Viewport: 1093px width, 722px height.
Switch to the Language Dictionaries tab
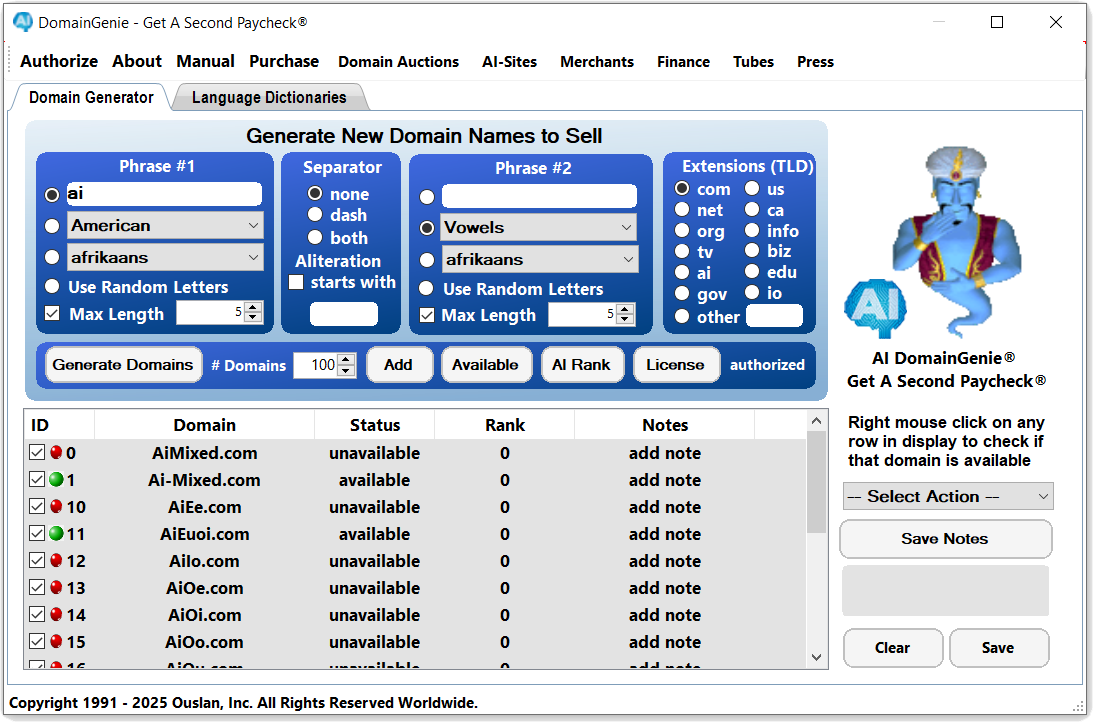[x=269, y=98]
